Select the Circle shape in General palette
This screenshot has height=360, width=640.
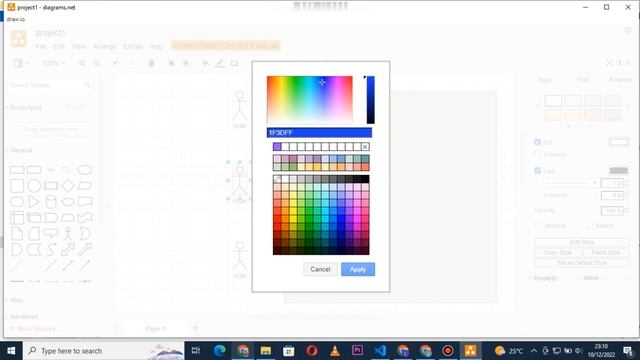pyautogui.click(x=34, y=186)
